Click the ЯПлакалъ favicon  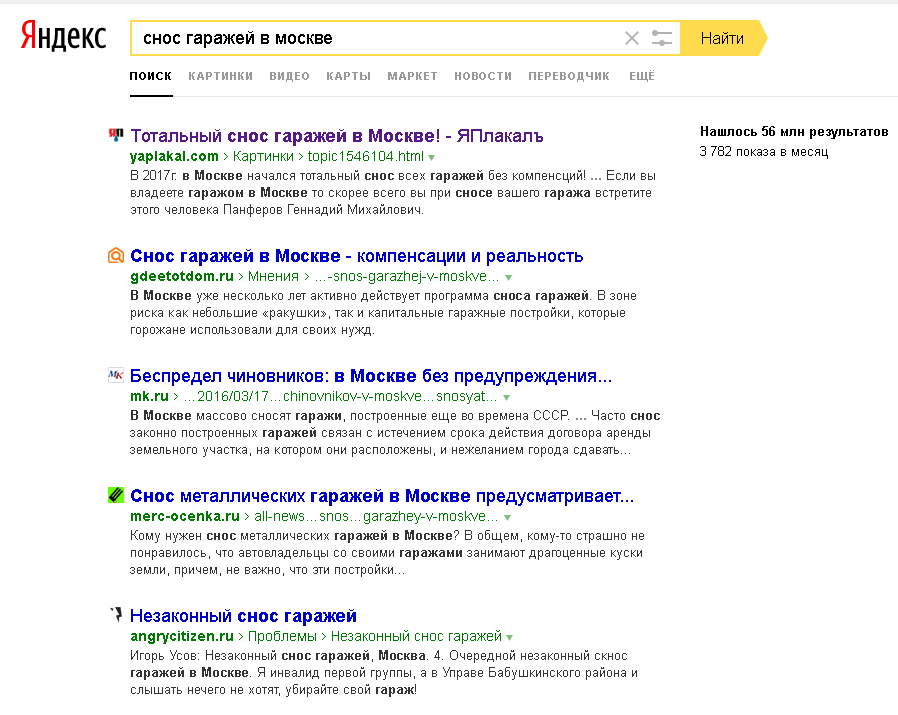tap(116, 135)
